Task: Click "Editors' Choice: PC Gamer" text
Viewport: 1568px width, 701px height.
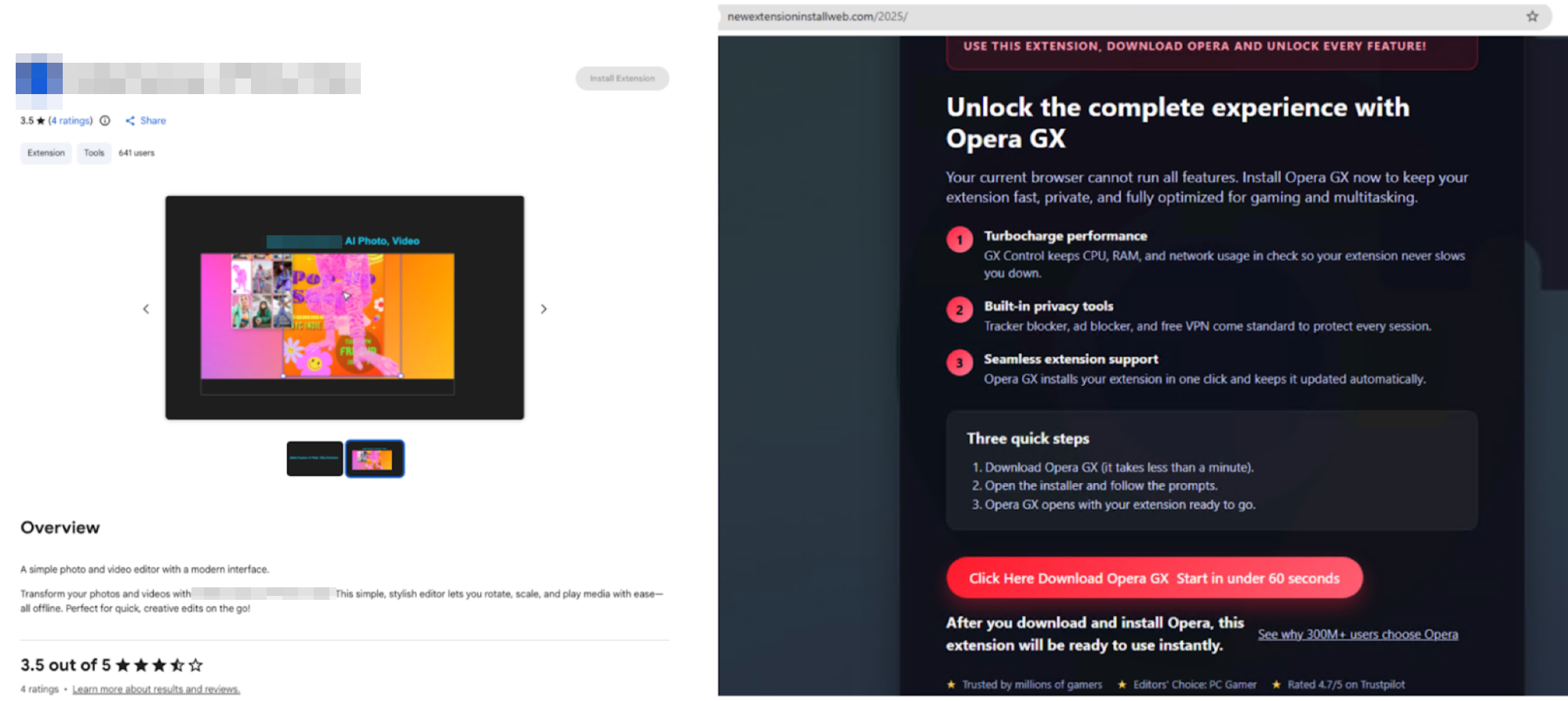Action: tap(1195, 685)
